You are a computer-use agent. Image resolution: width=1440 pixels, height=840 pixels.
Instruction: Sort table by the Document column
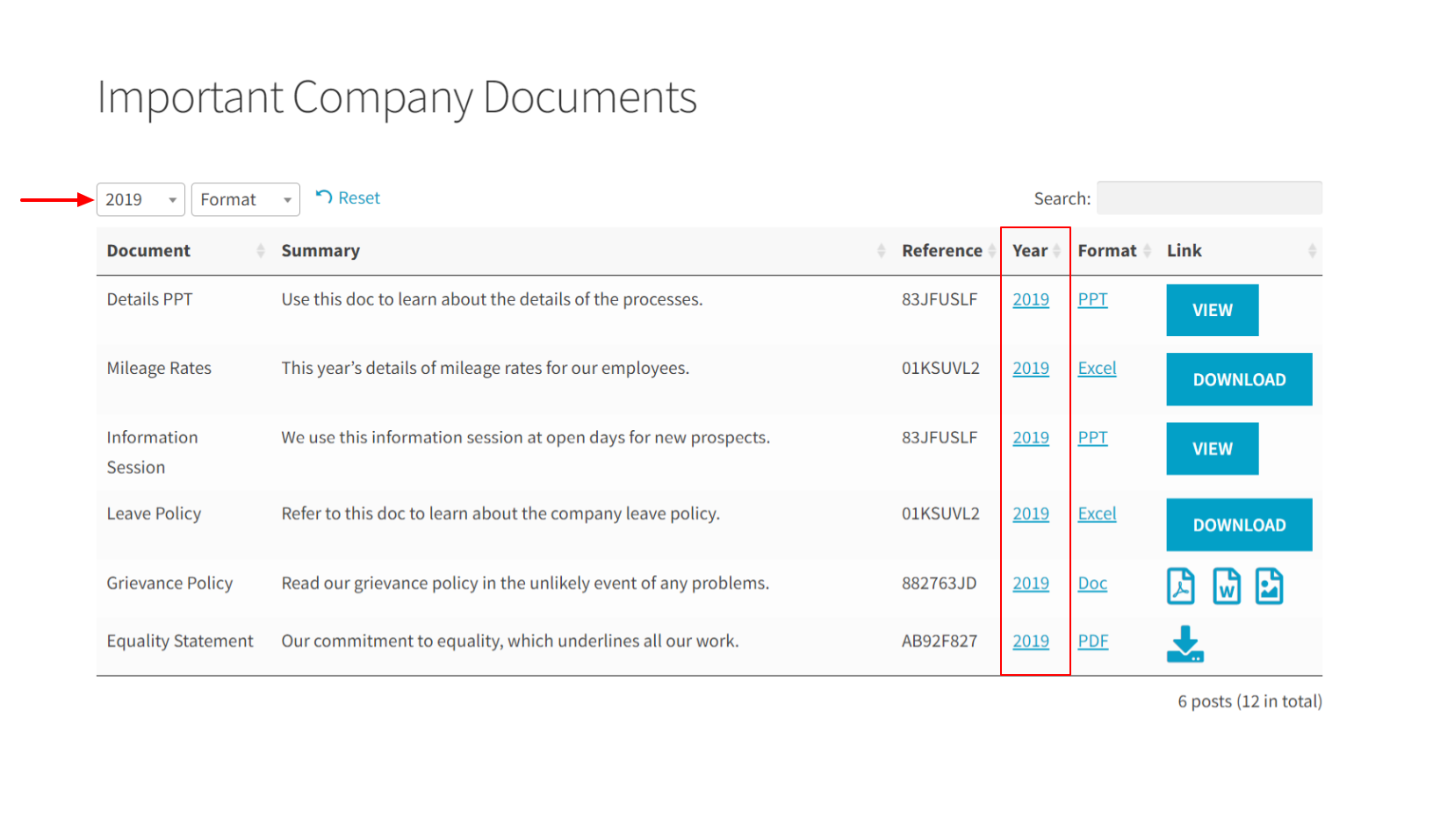(x=185, y=251)
